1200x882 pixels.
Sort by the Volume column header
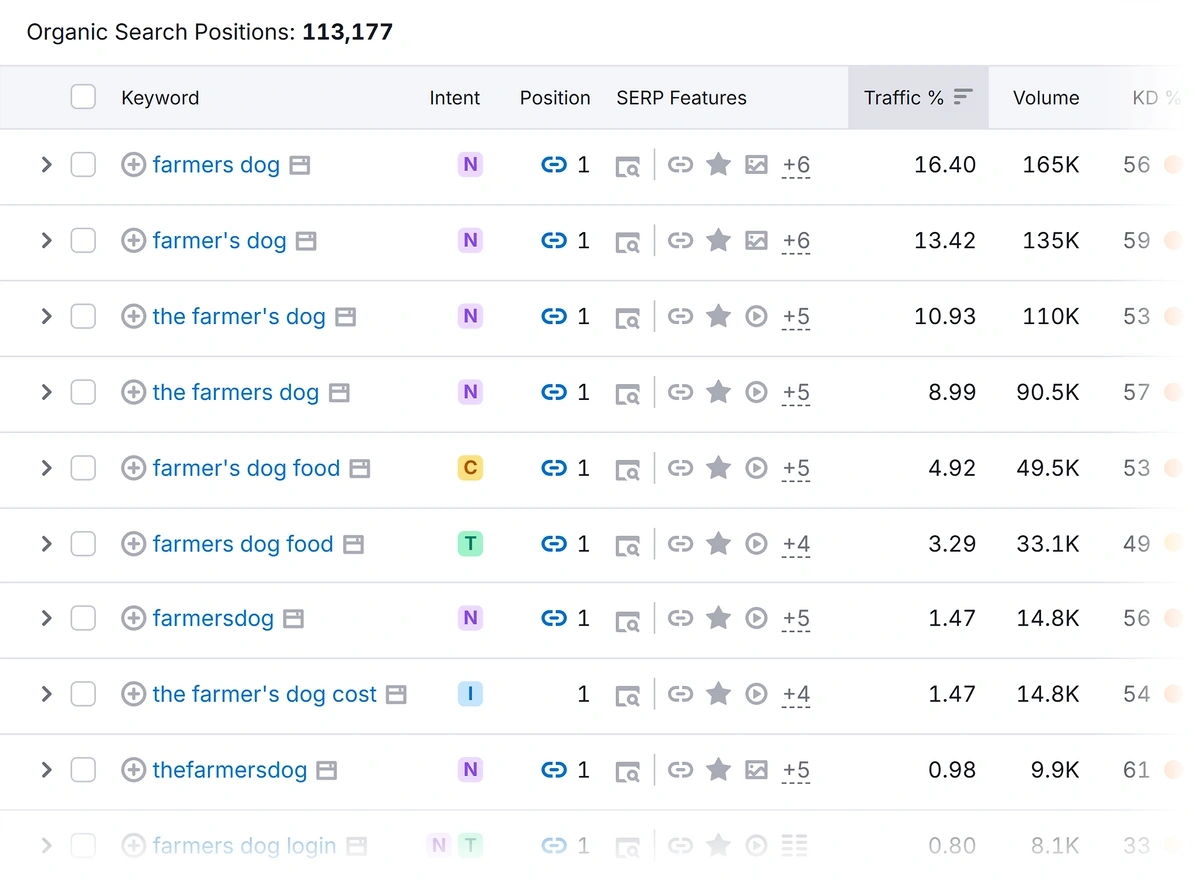1046,98
